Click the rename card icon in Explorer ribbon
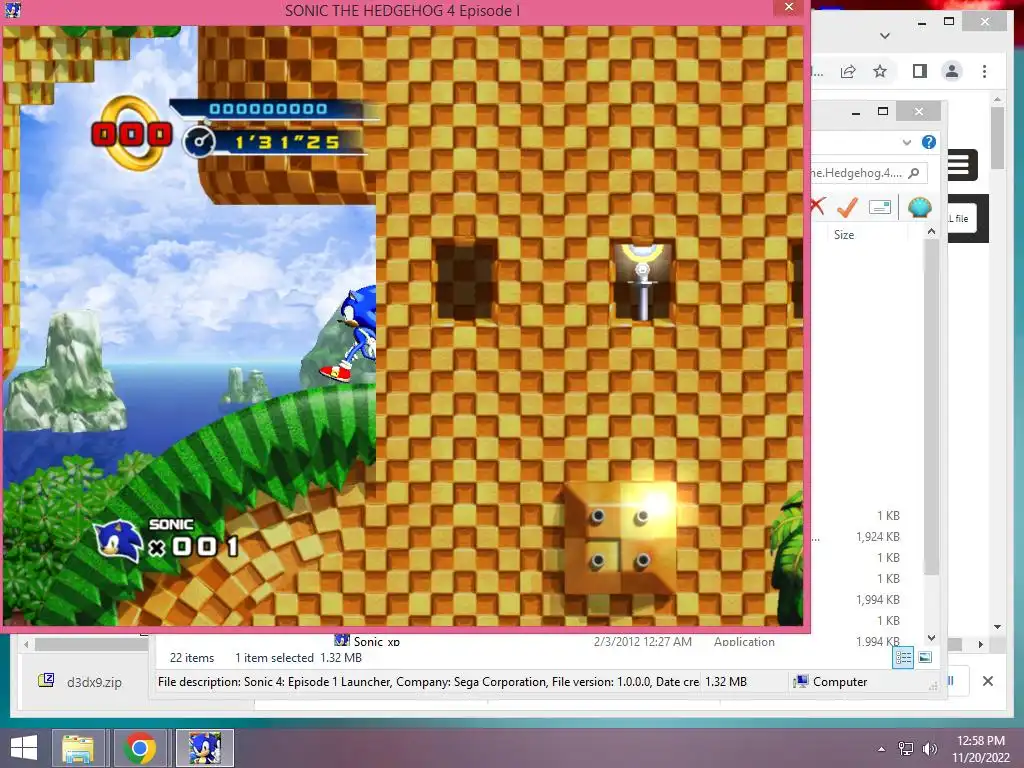 click(880, 207)
